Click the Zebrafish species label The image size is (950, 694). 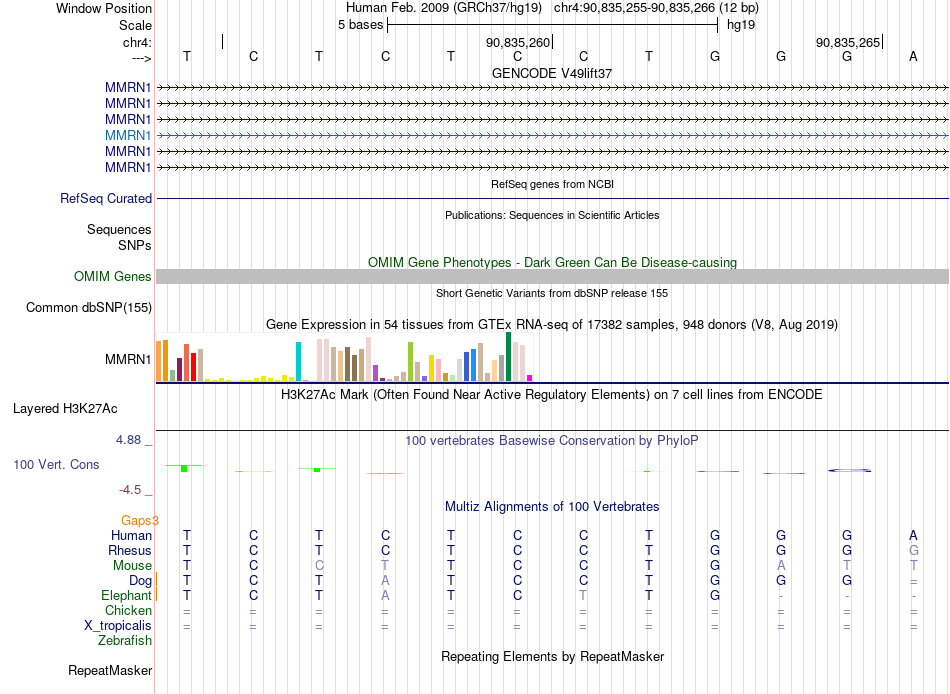[125, 640]
